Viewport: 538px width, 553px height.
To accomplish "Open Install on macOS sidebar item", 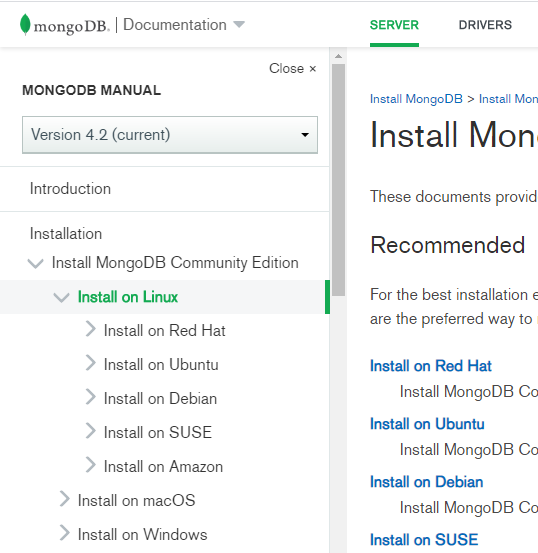I will [137, 501].
